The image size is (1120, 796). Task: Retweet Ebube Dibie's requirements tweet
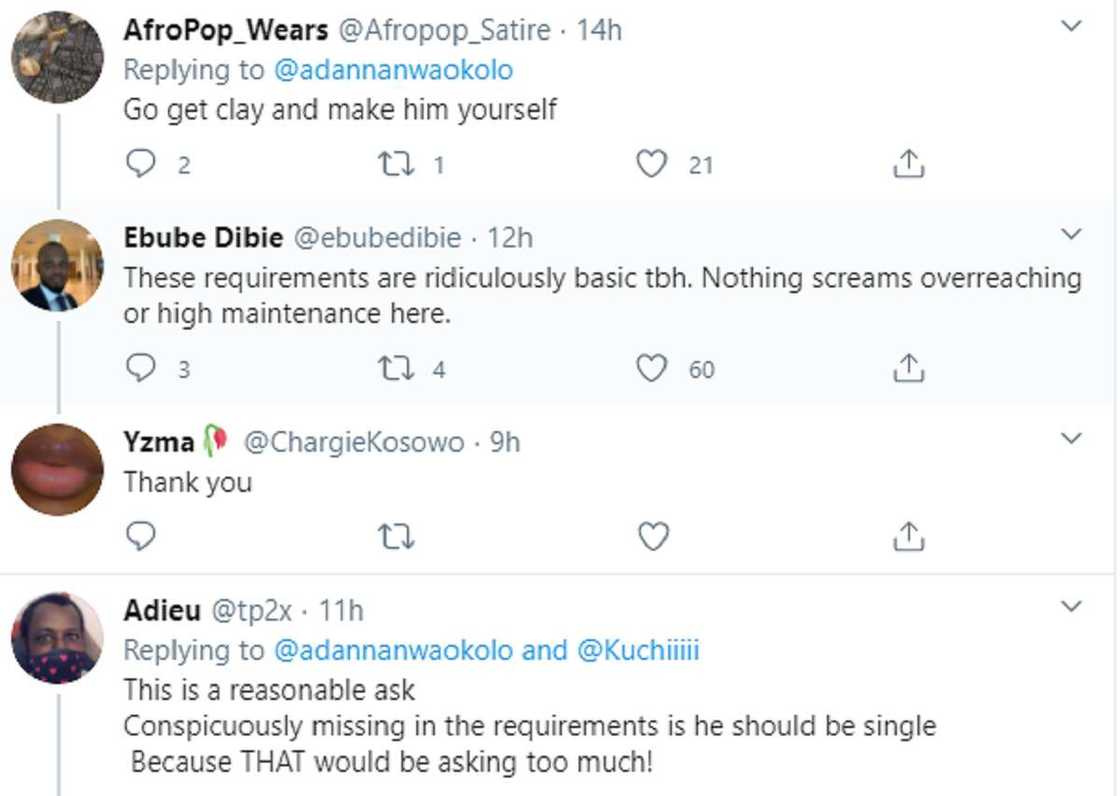[x=398, y=370]
